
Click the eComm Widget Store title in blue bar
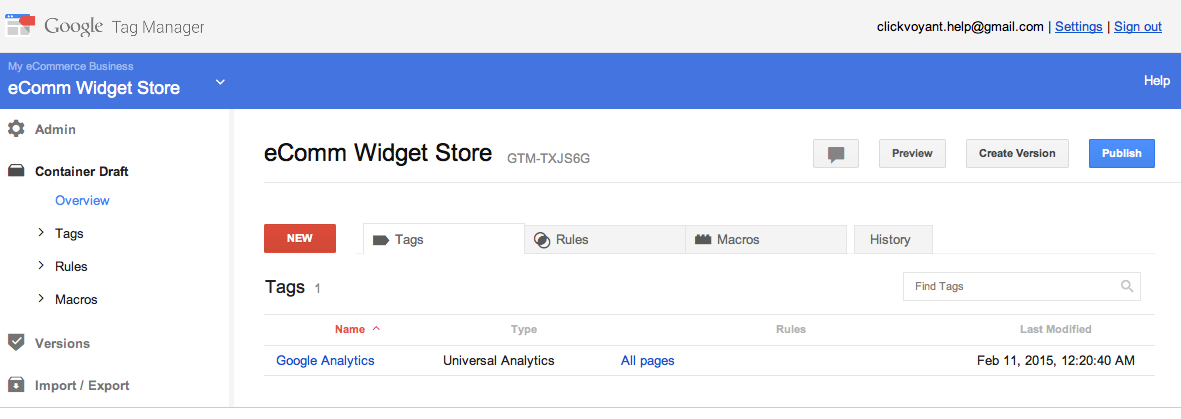(94, 88)
